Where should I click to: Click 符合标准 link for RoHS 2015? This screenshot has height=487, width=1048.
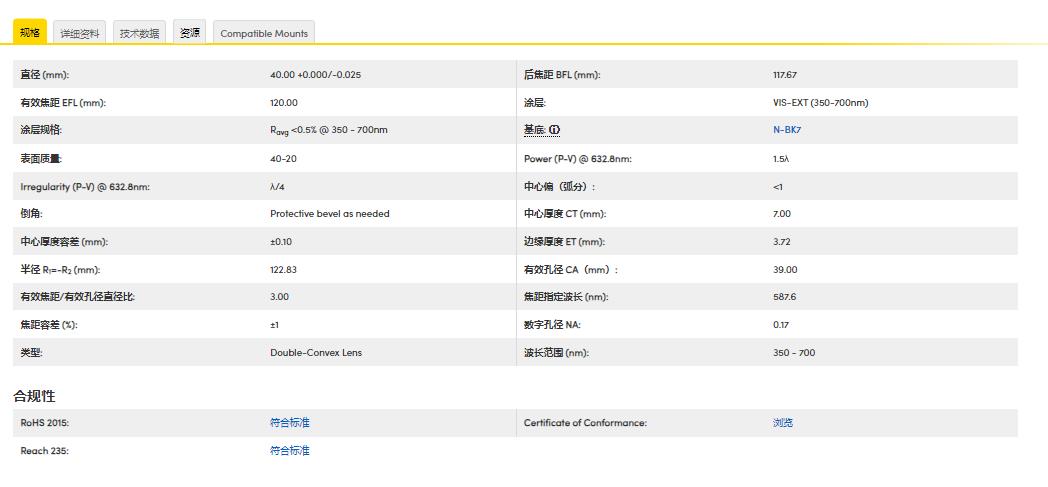pos(290,423)
